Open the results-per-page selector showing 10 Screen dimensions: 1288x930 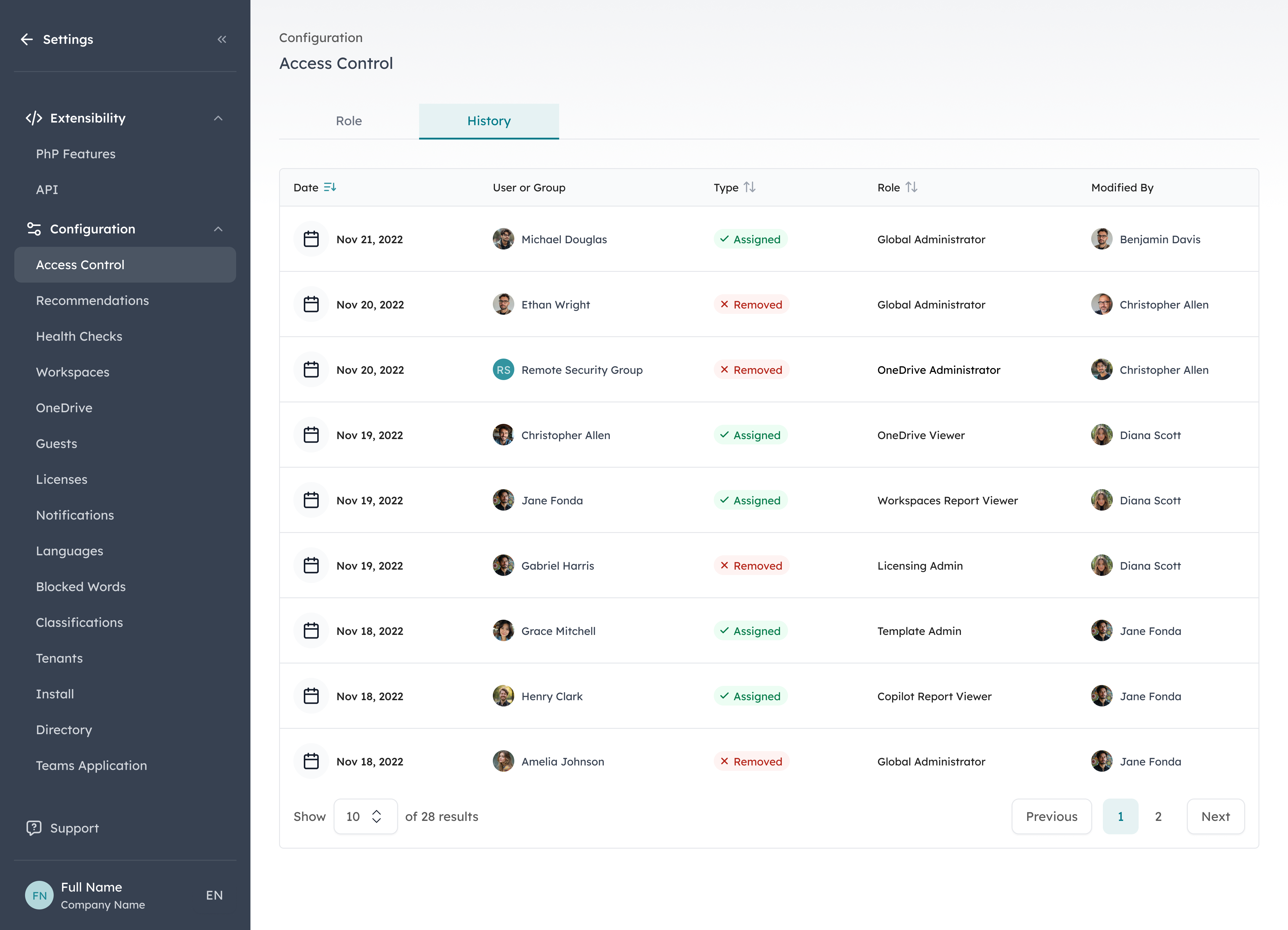click(365, 816)
